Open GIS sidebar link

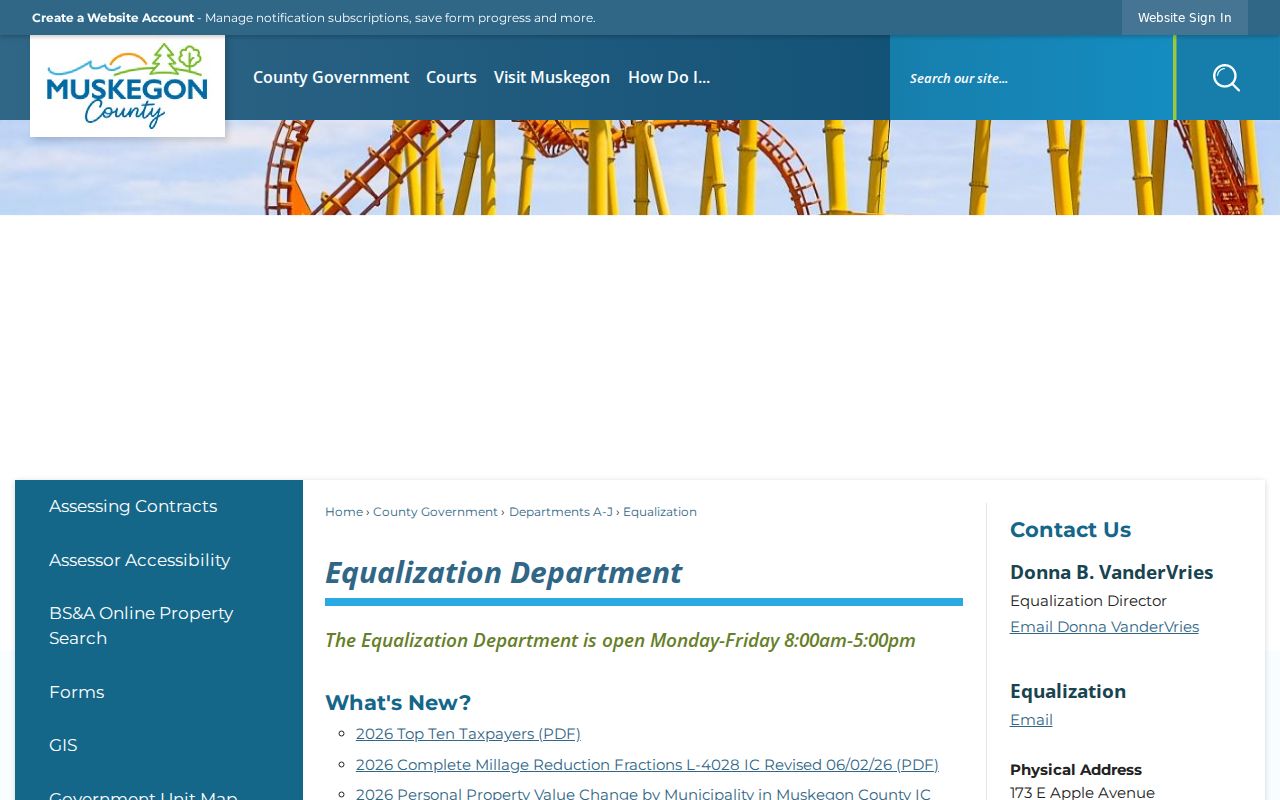(x=63, y=745)
